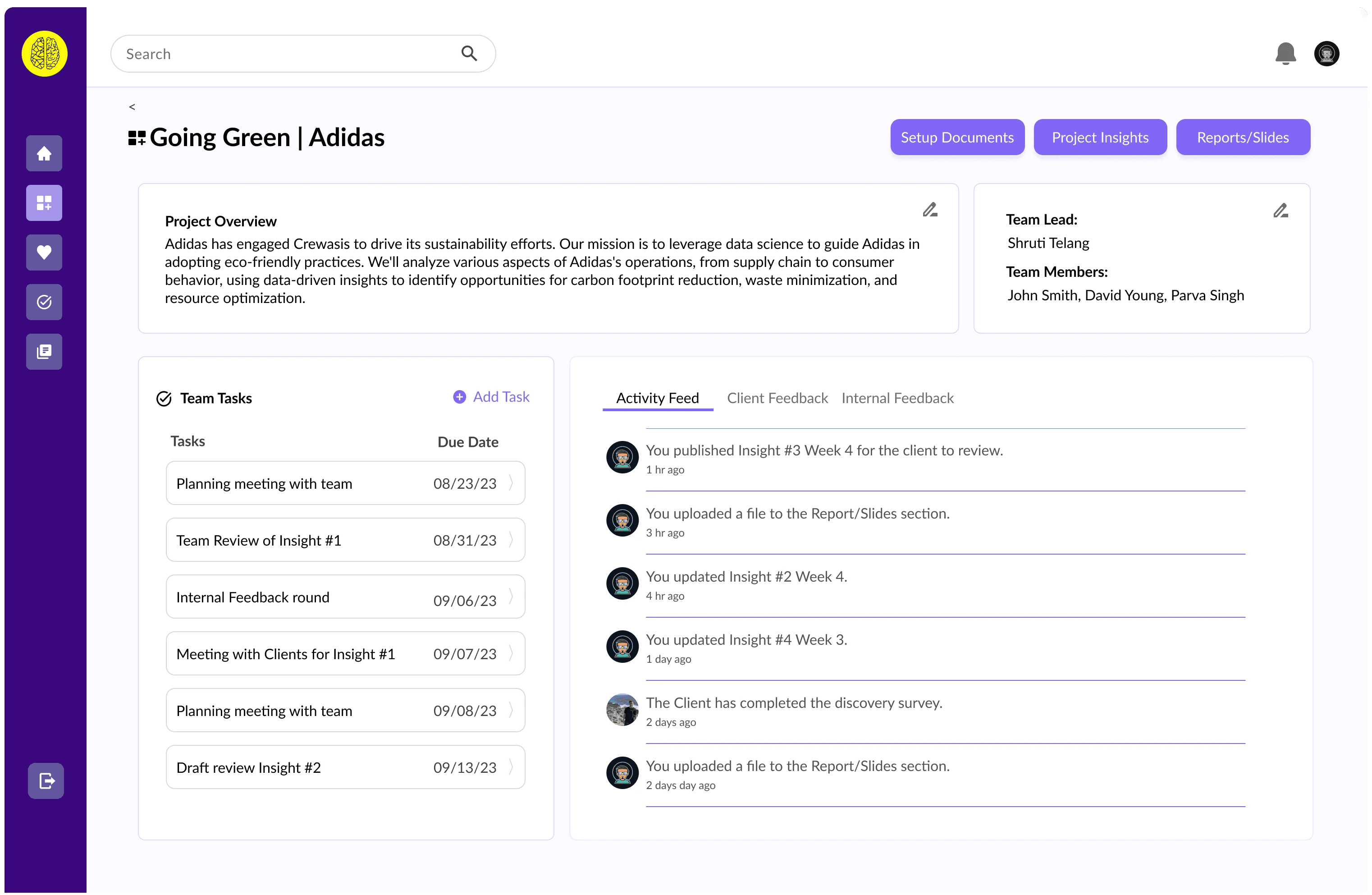This screenshot has width=1372, height=895.
Task: Expand the 09/08/23 Planning meeting task chevron
Action: pos(511,711)
